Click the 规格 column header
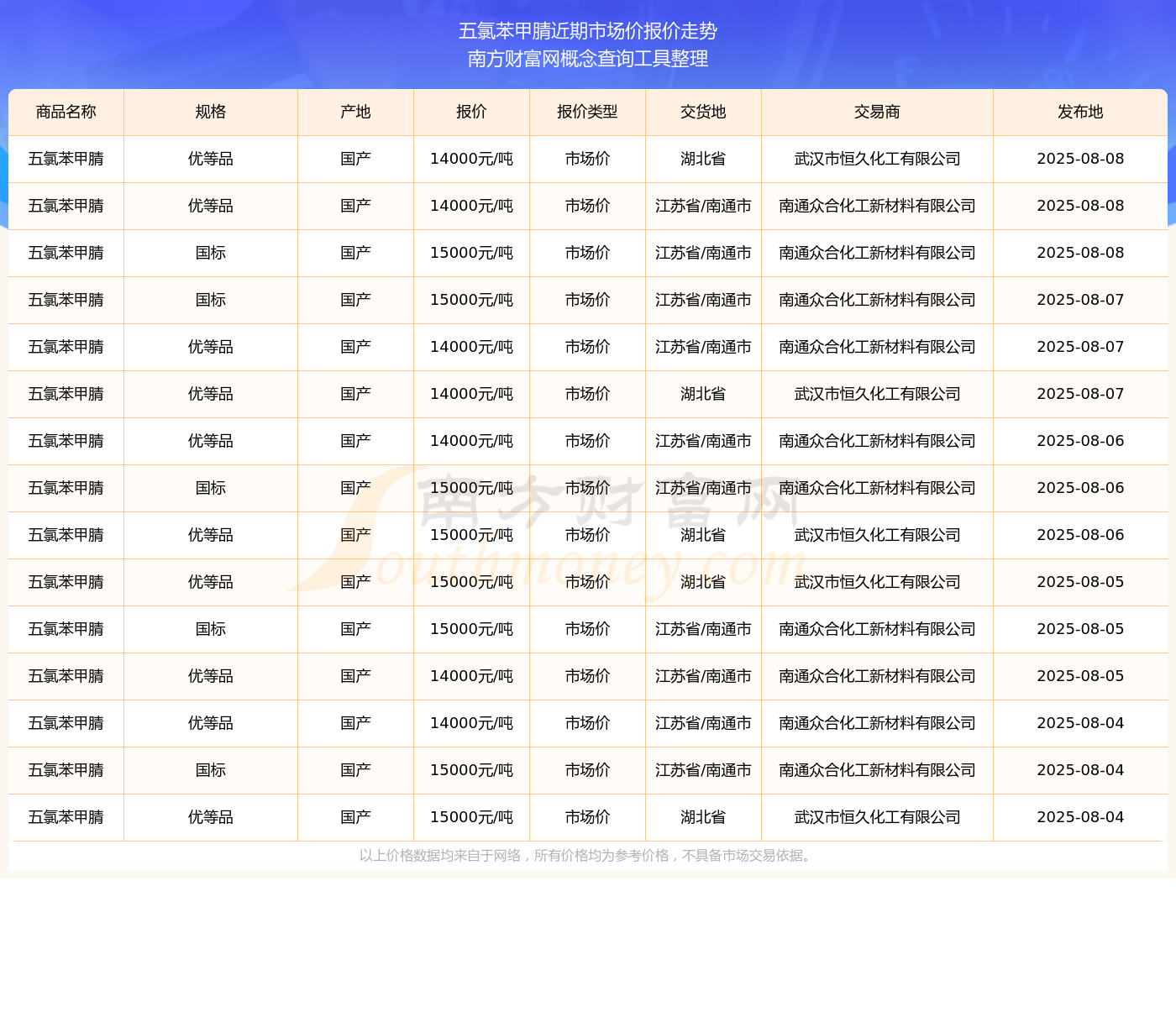This screenshot has height=1012, width=1176. click(211, 112)
